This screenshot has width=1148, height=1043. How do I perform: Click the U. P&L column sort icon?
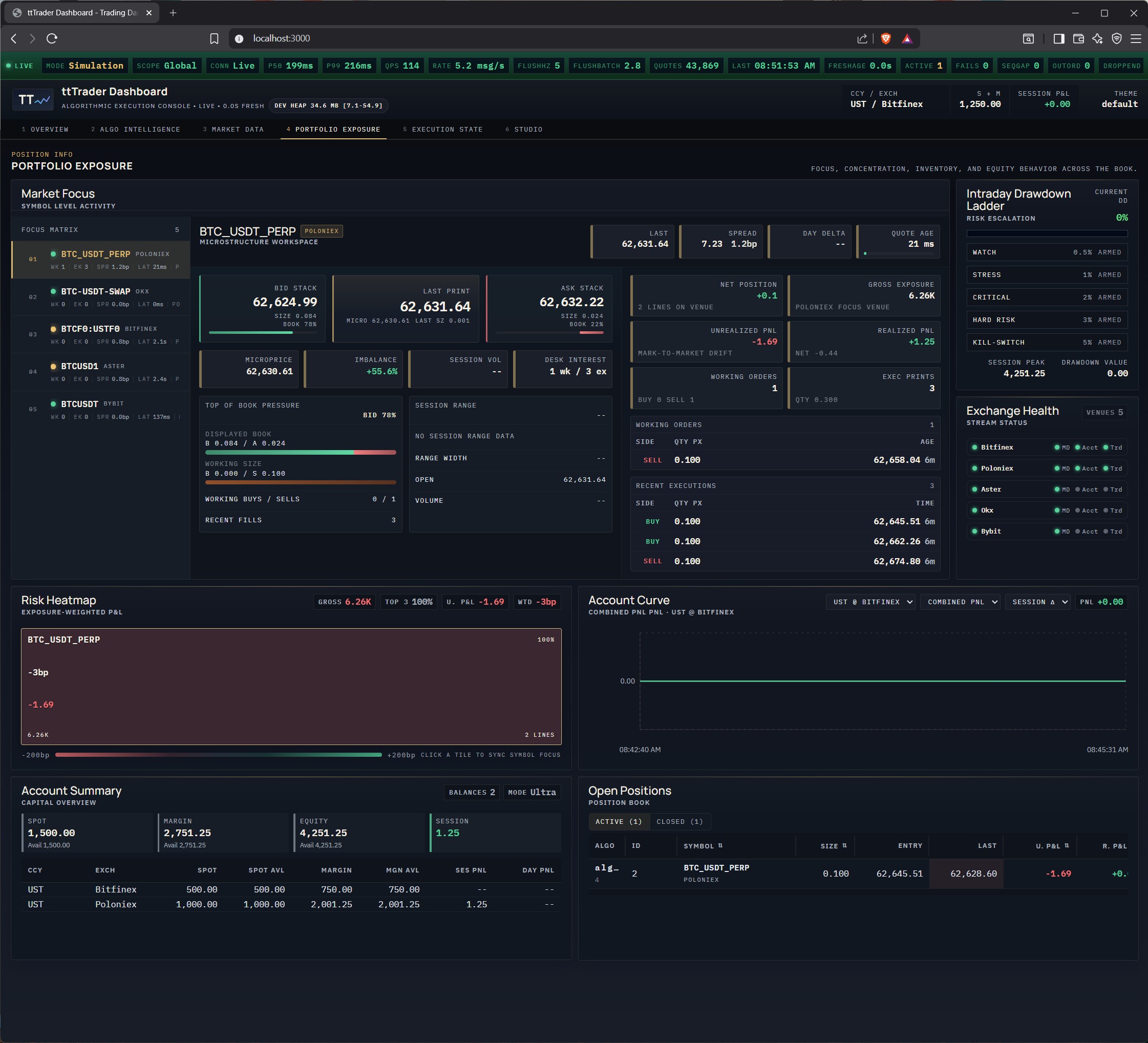click(x=1067, y=845)
